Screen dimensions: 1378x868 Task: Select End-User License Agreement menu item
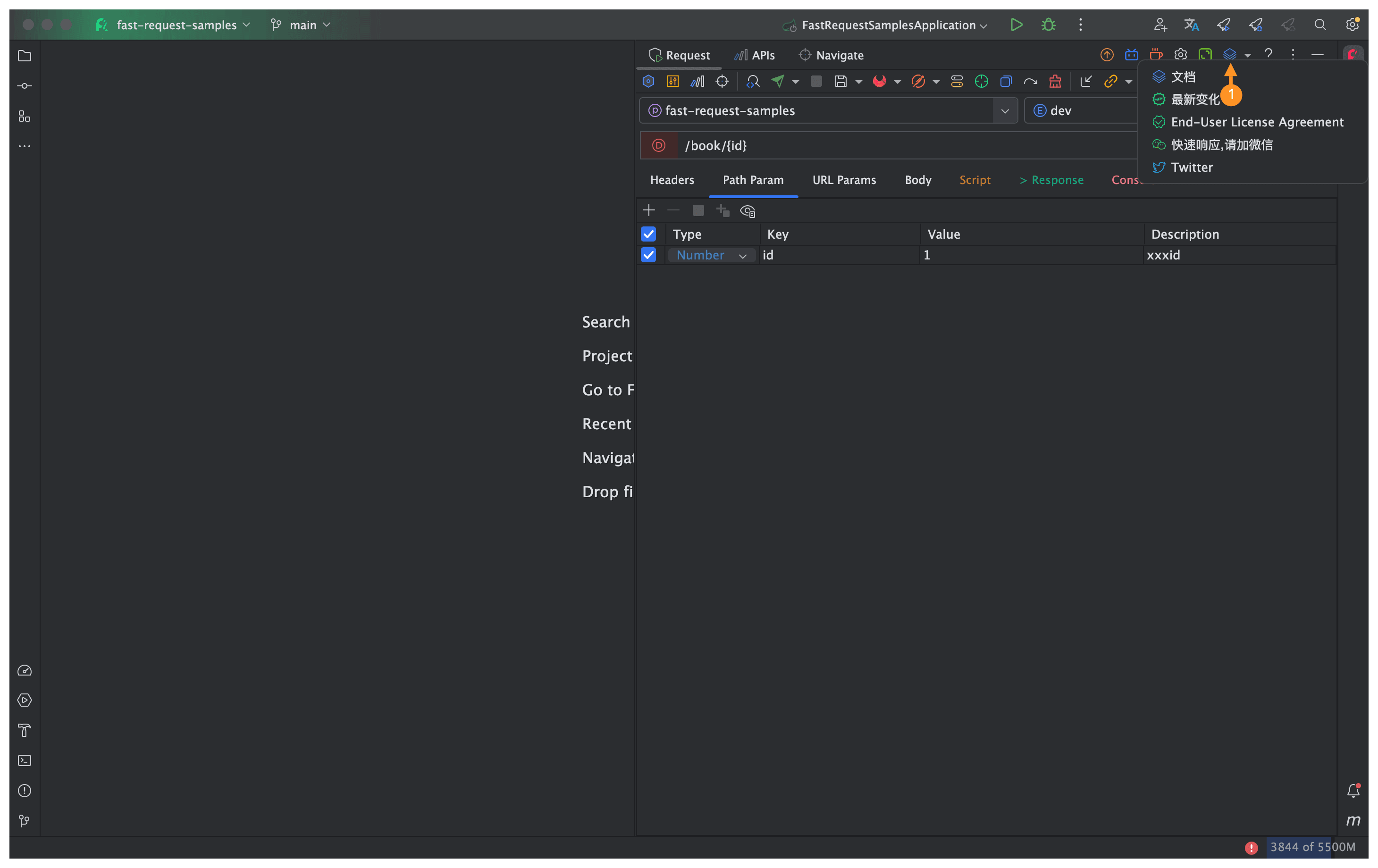click(x=1257, y=122)
